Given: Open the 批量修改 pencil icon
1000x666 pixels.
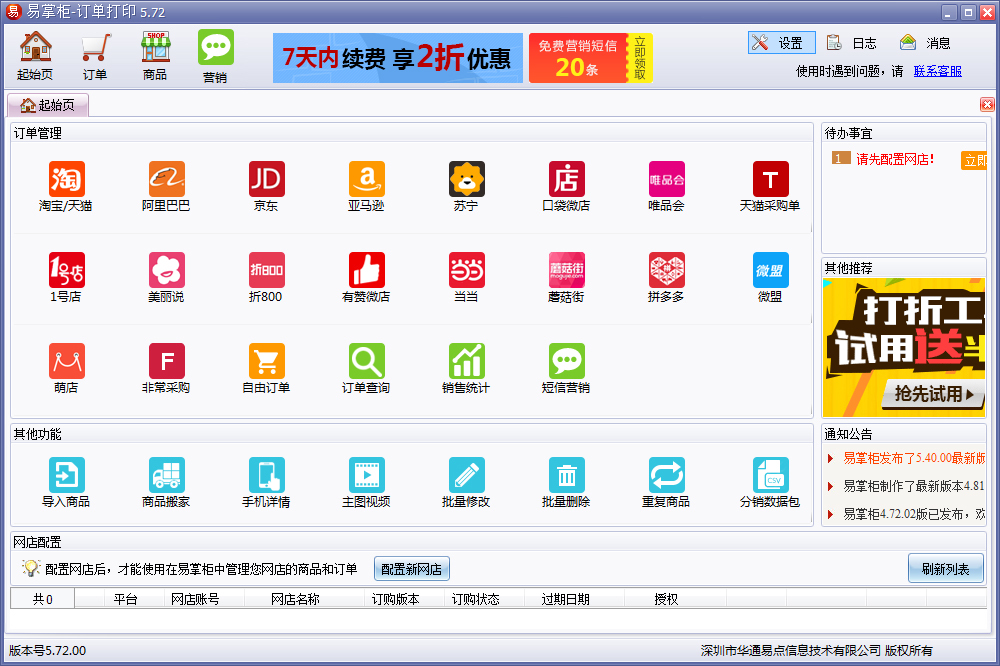Looking at the screenshot, I should pos(467,482).
